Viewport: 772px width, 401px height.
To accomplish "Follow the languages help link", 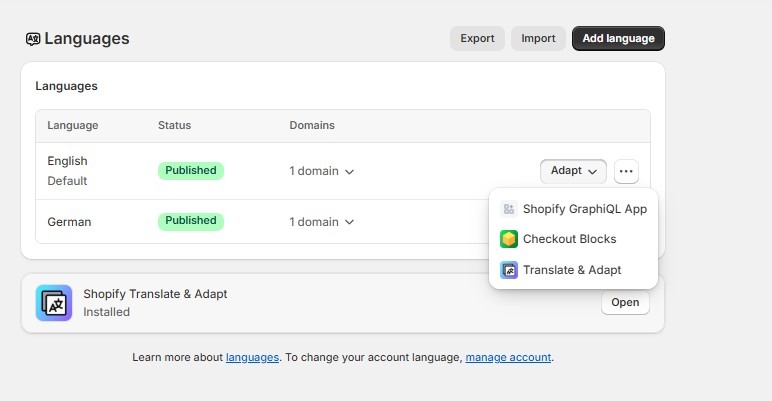I will (x=252, y=358).
